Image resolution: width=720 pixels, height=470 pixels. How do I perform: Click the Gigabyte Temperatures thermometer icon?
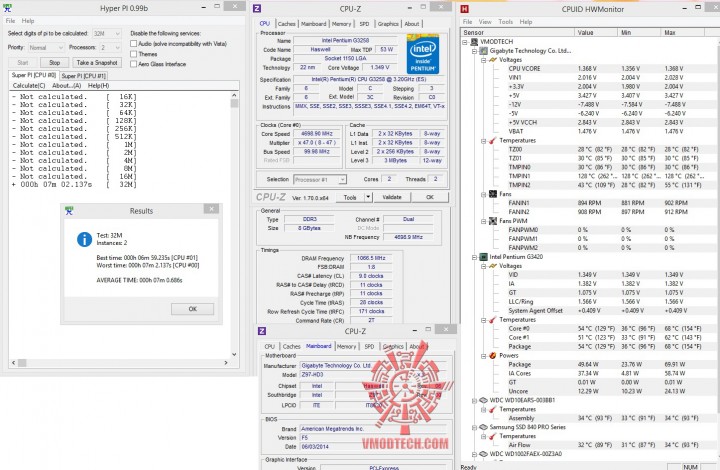[x=493, y=140]
